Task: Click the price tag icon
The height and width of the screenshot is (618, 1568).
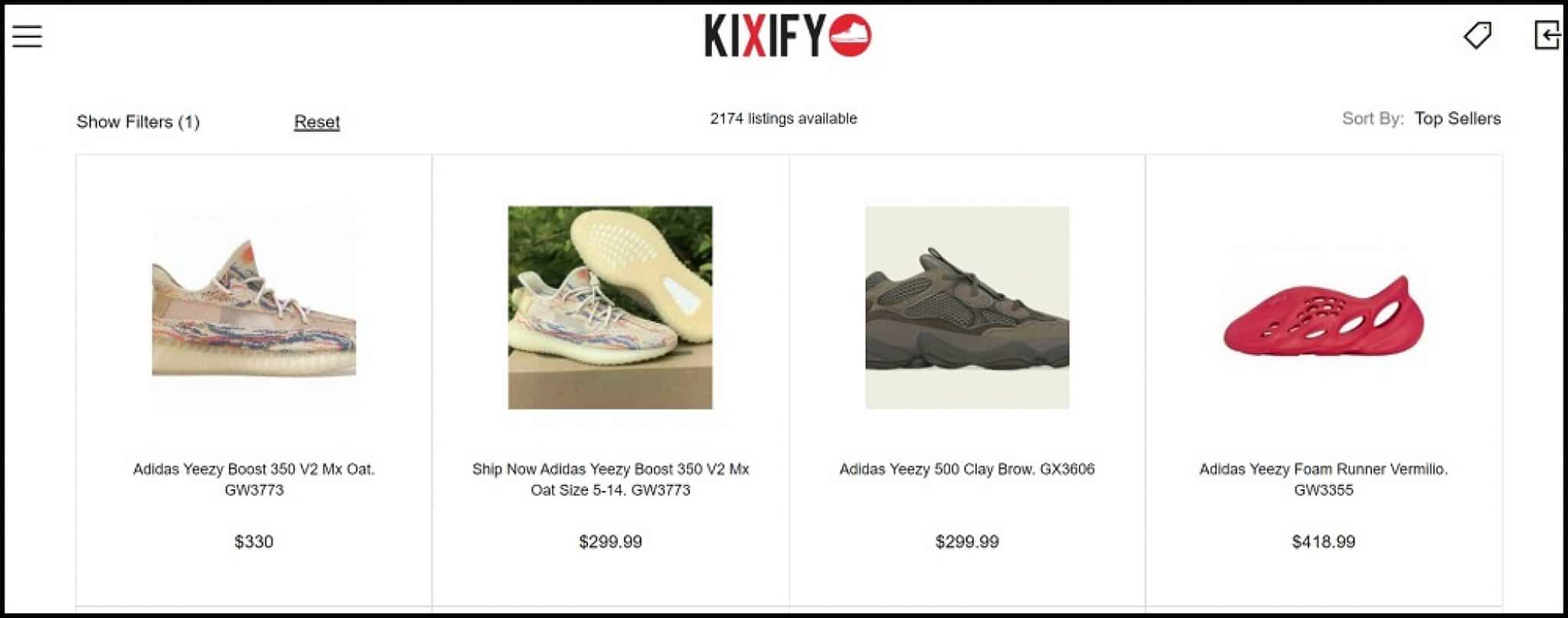Action: click(x=1478, y=35)
